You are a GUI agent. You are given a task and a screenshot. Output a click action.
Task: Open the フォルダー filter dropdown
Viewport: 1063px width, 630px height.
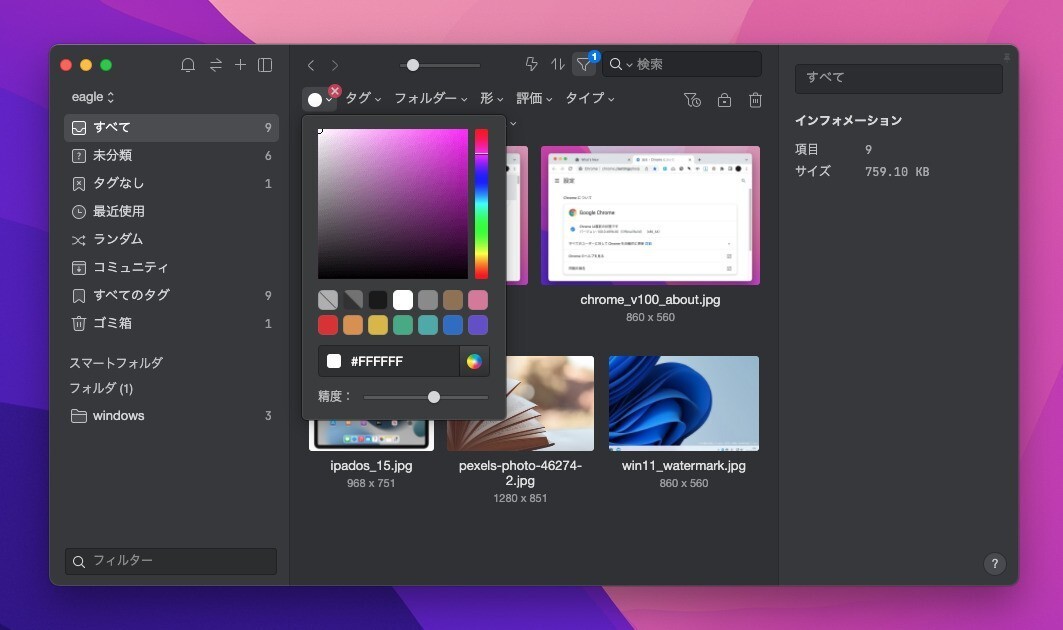click(431, 98)
